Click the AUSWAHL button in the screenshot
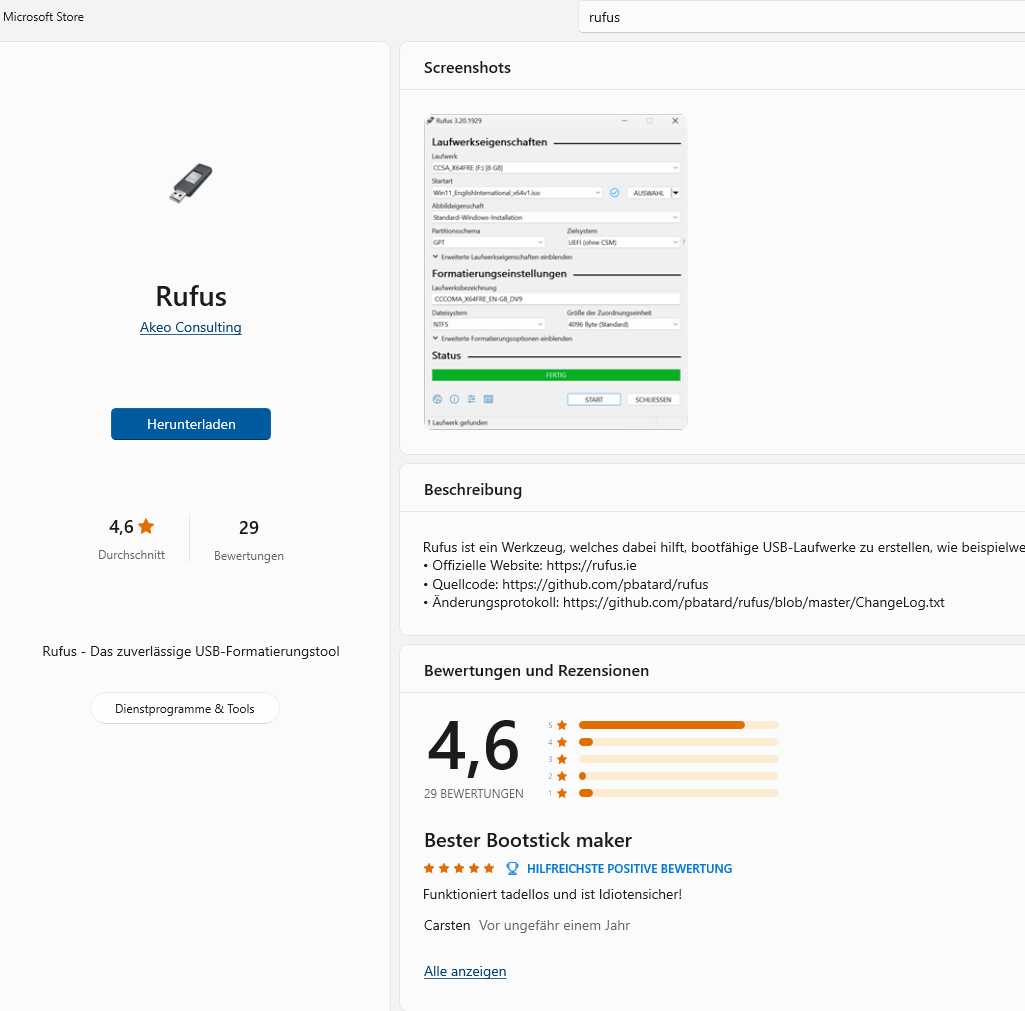 [x=648, y=193]
